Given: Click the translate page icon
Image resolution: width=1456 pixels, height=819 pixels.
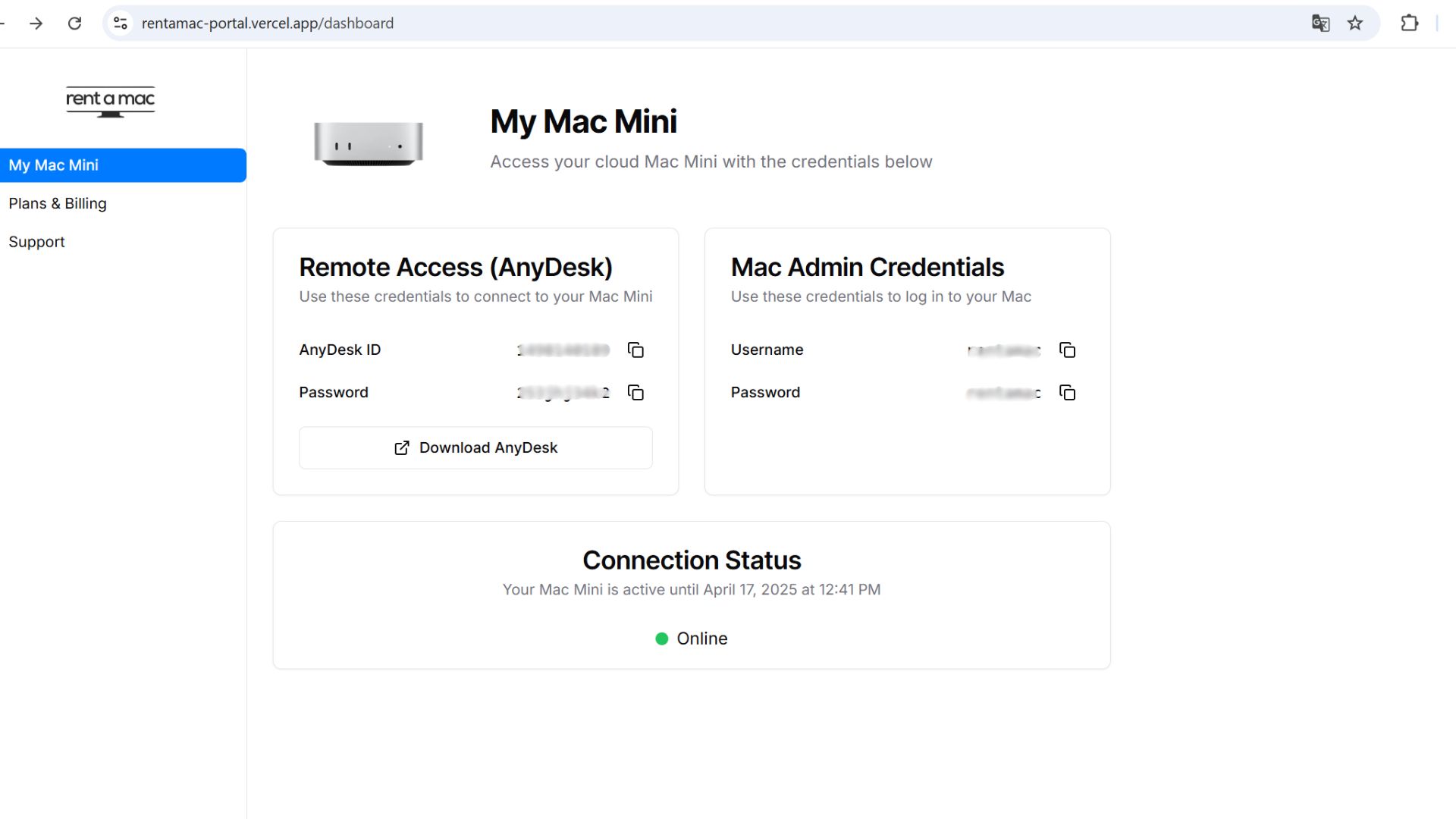Looking at the screenshot, I should coord(1320,24).
